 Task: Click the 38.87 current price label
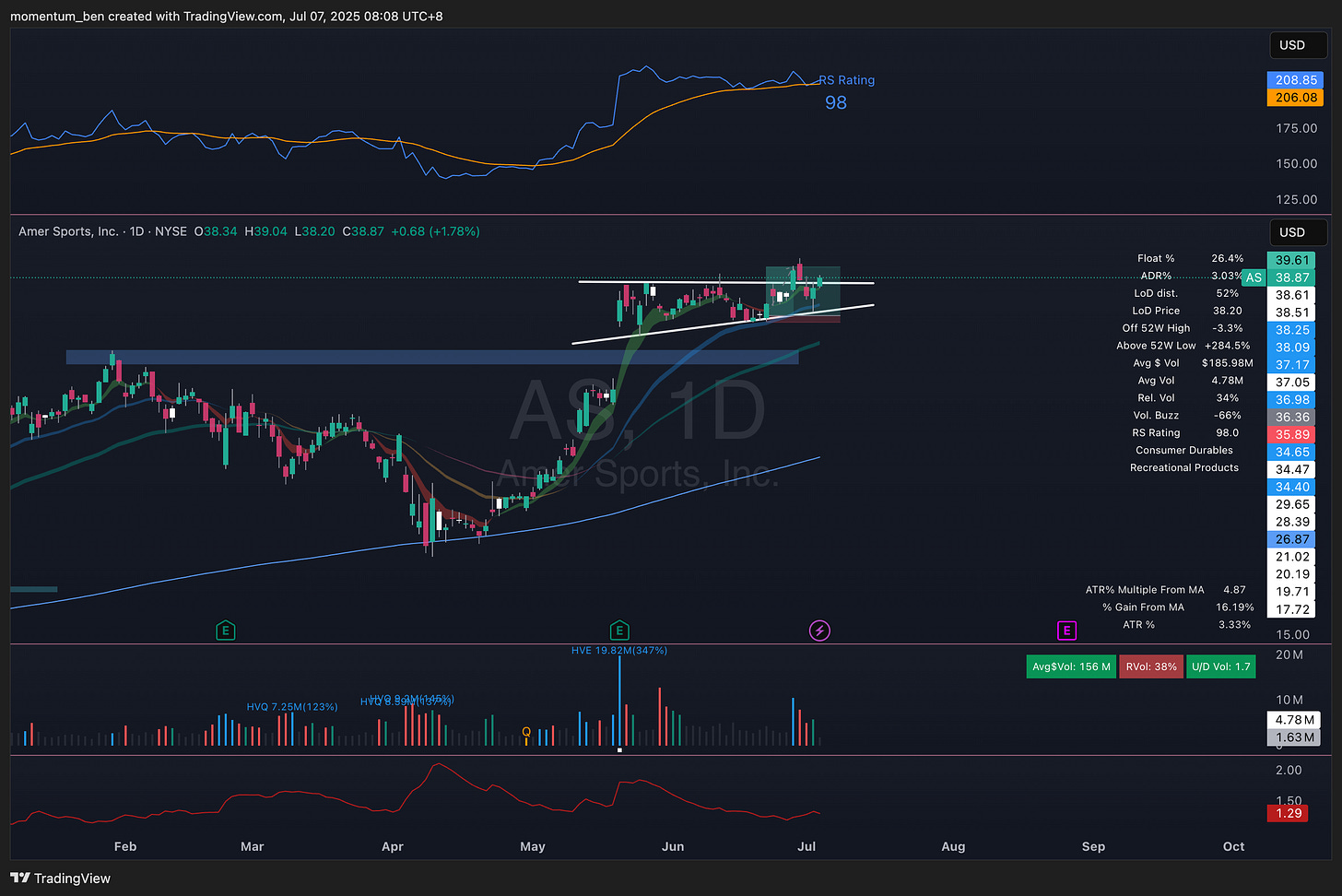[1292, 277]
